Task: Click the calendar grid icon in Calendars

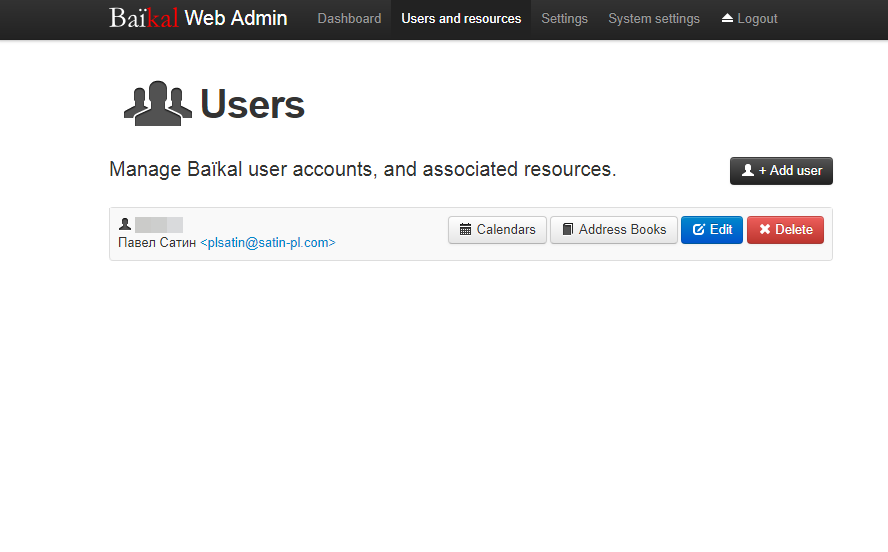Action: [x=465, y=230]
